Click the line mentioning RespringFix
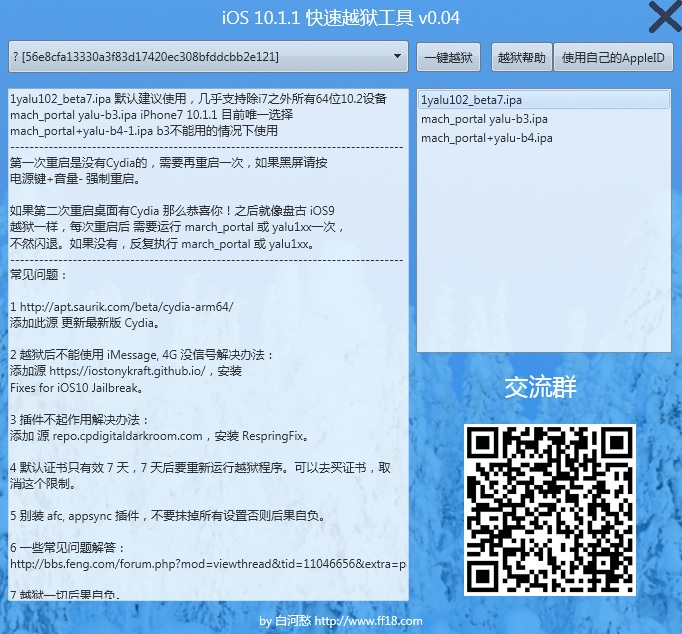Viewport: 682px width, 634px height. tap(160, 436)
